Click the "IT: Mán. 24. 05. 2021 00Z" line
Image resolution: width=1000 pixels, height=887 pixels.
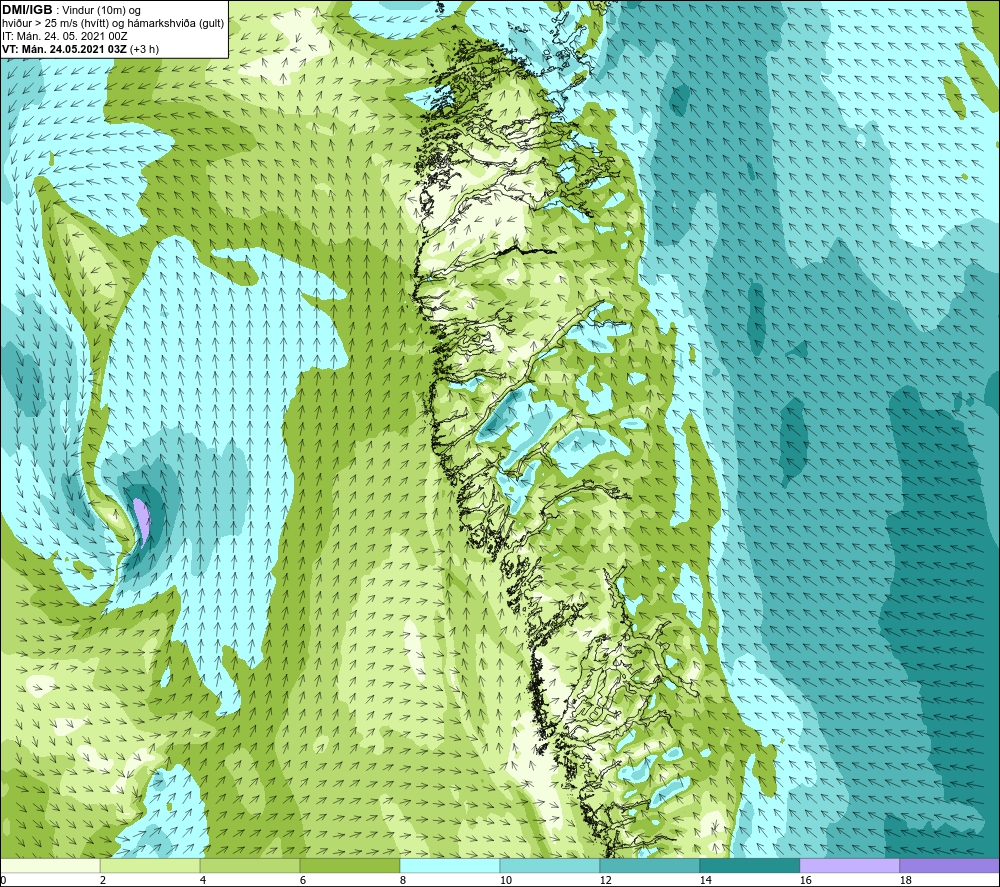point(64,36)
